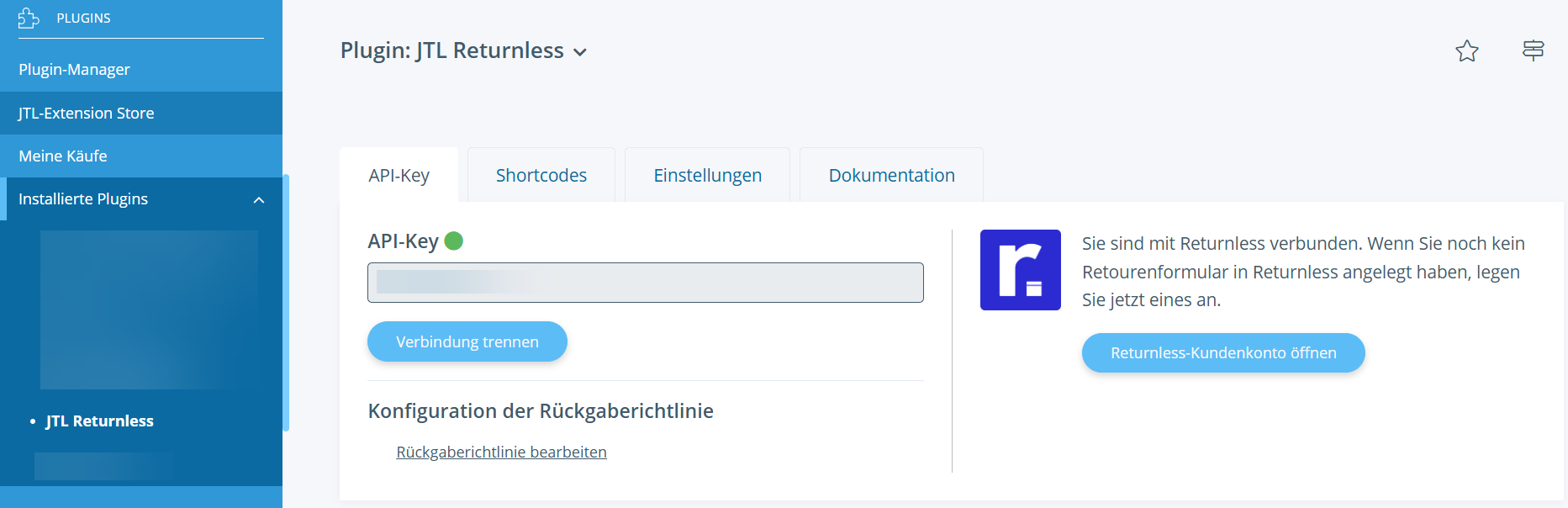1568x508 pixels.
Task: Open the API-Key tab
Action: 399,175
